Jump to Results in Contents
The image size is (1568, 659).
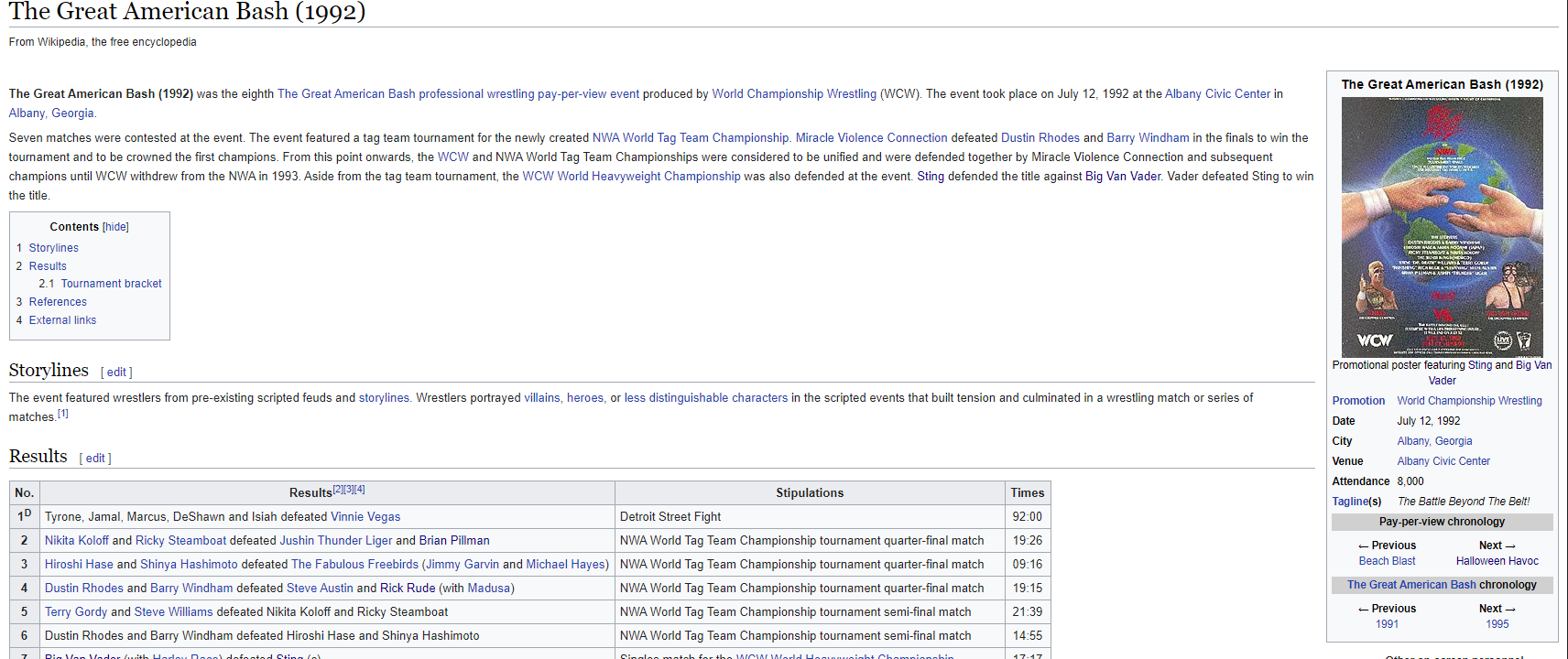[x=48, y=266]
